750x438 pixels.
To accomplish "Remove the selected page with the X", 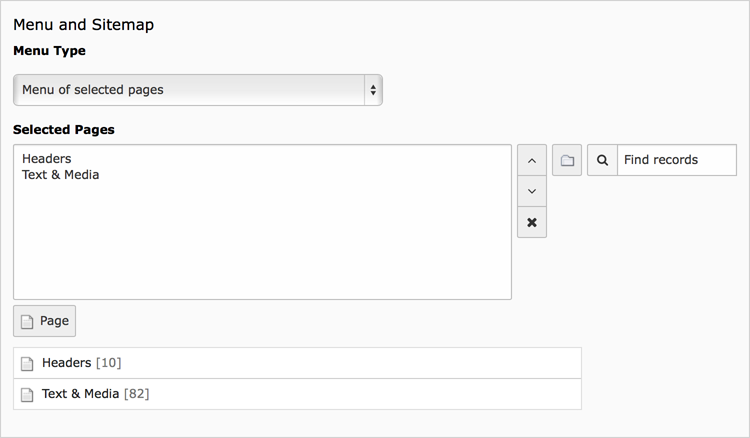I will (x=531, y=222).
